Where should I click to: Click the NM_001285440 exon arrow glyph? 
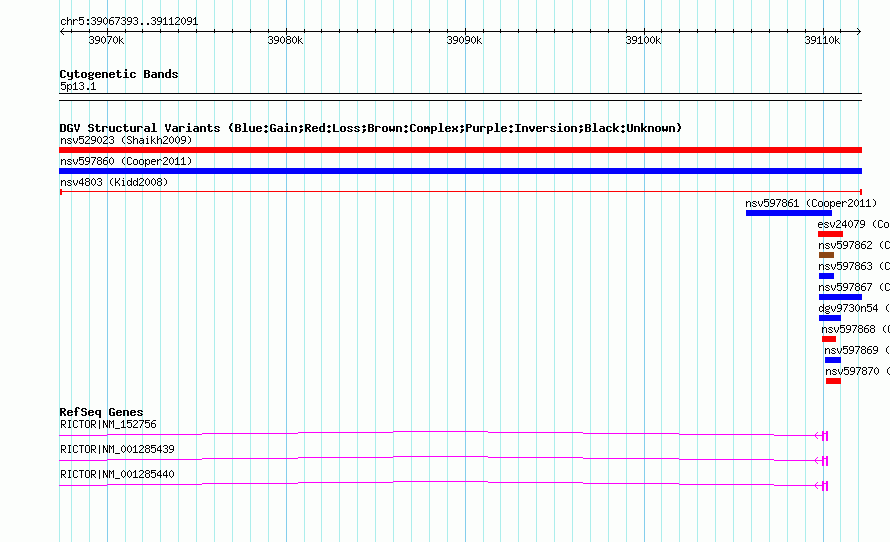coord(821,486)
